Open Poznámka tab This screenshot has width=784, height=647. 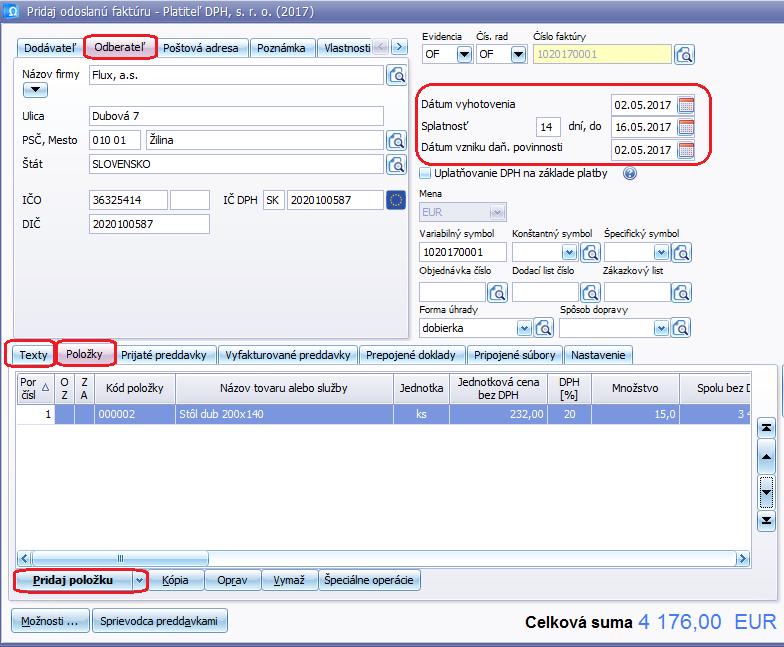pos(282,48)
